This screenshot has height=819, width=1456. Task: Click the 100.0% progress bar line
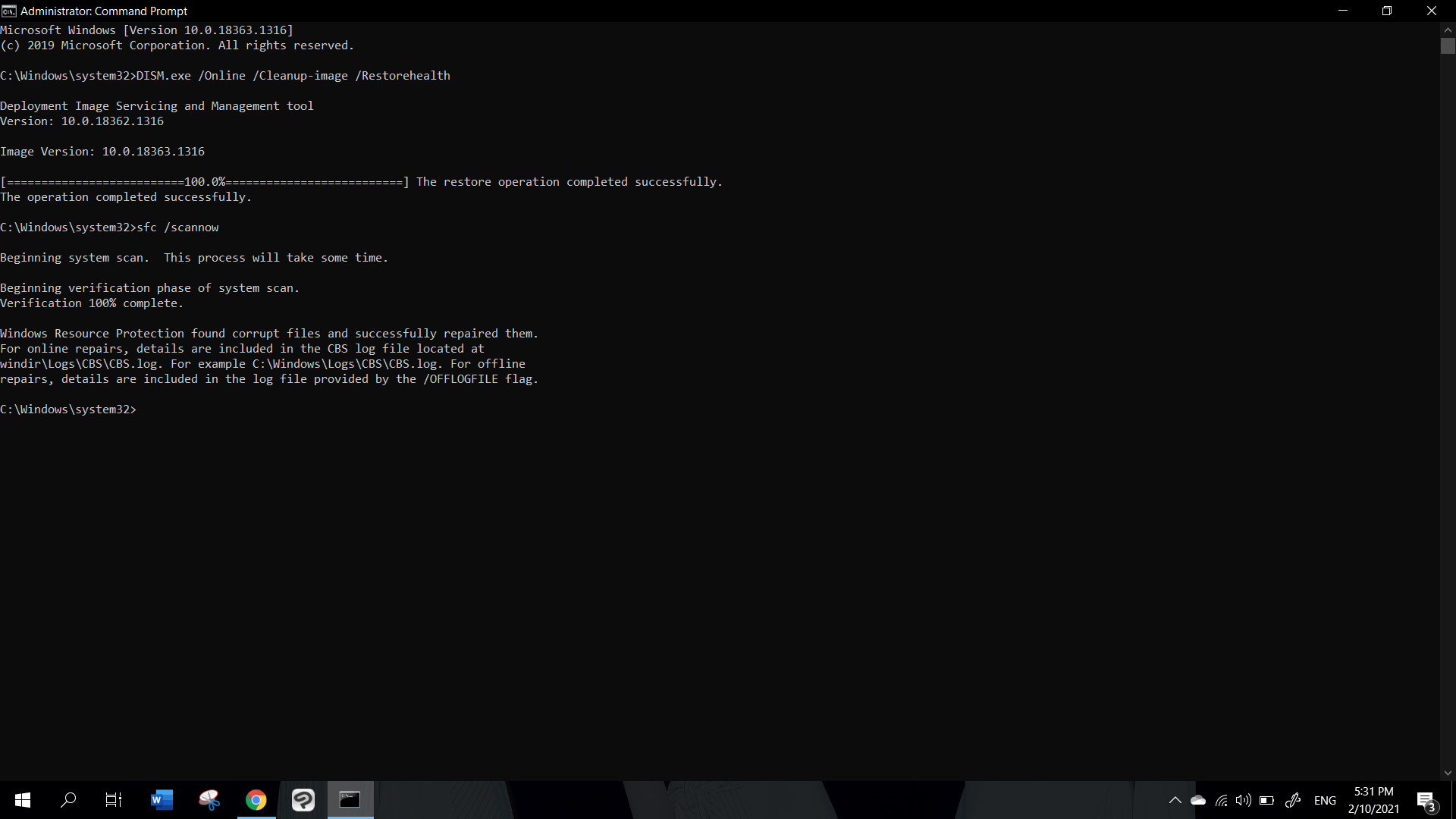[361, 182]
